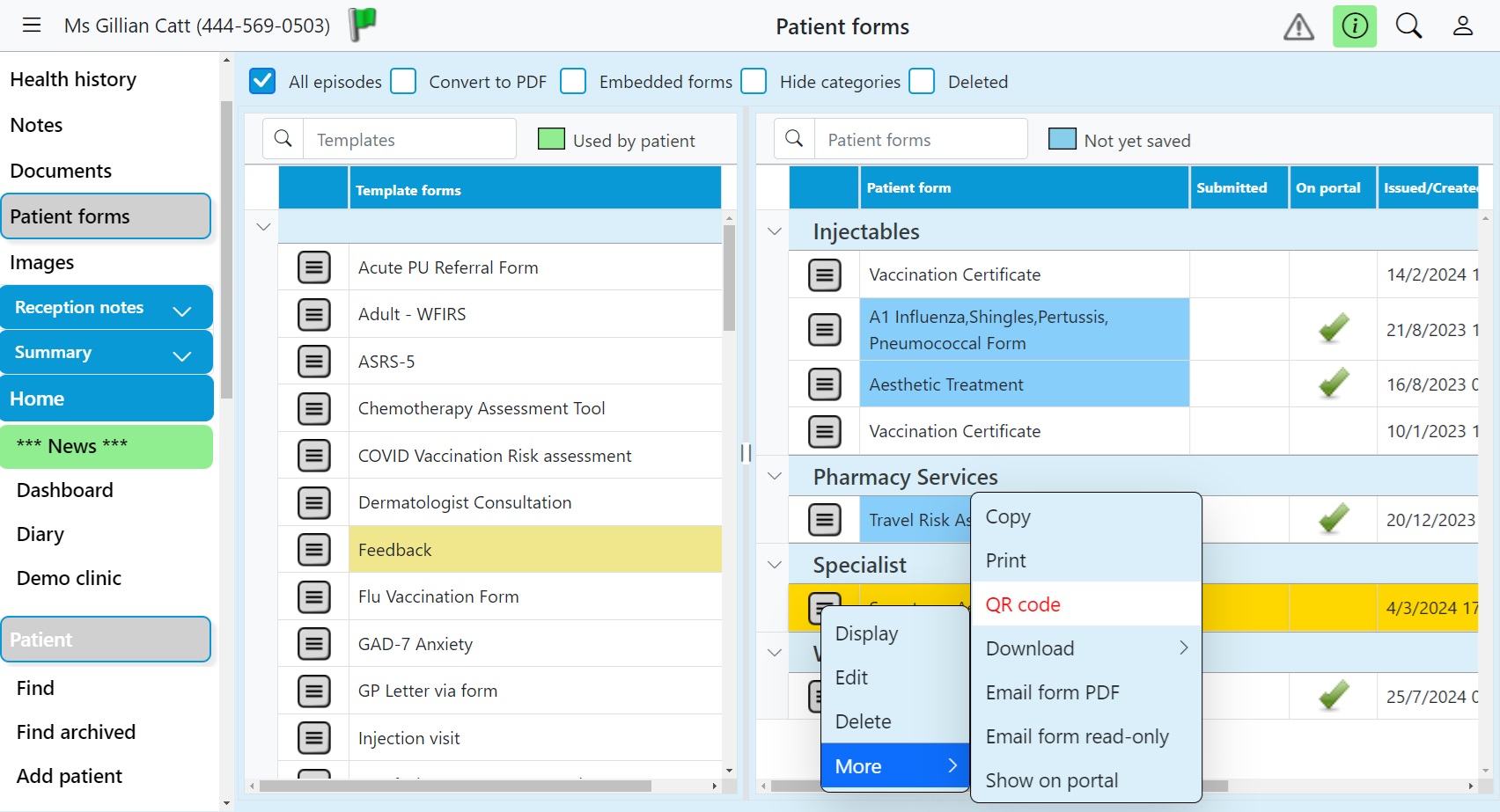The width and height of the screenshot is (1500, 812).
Task: Click the form icon beside the Feedback template
Action: 313,549
